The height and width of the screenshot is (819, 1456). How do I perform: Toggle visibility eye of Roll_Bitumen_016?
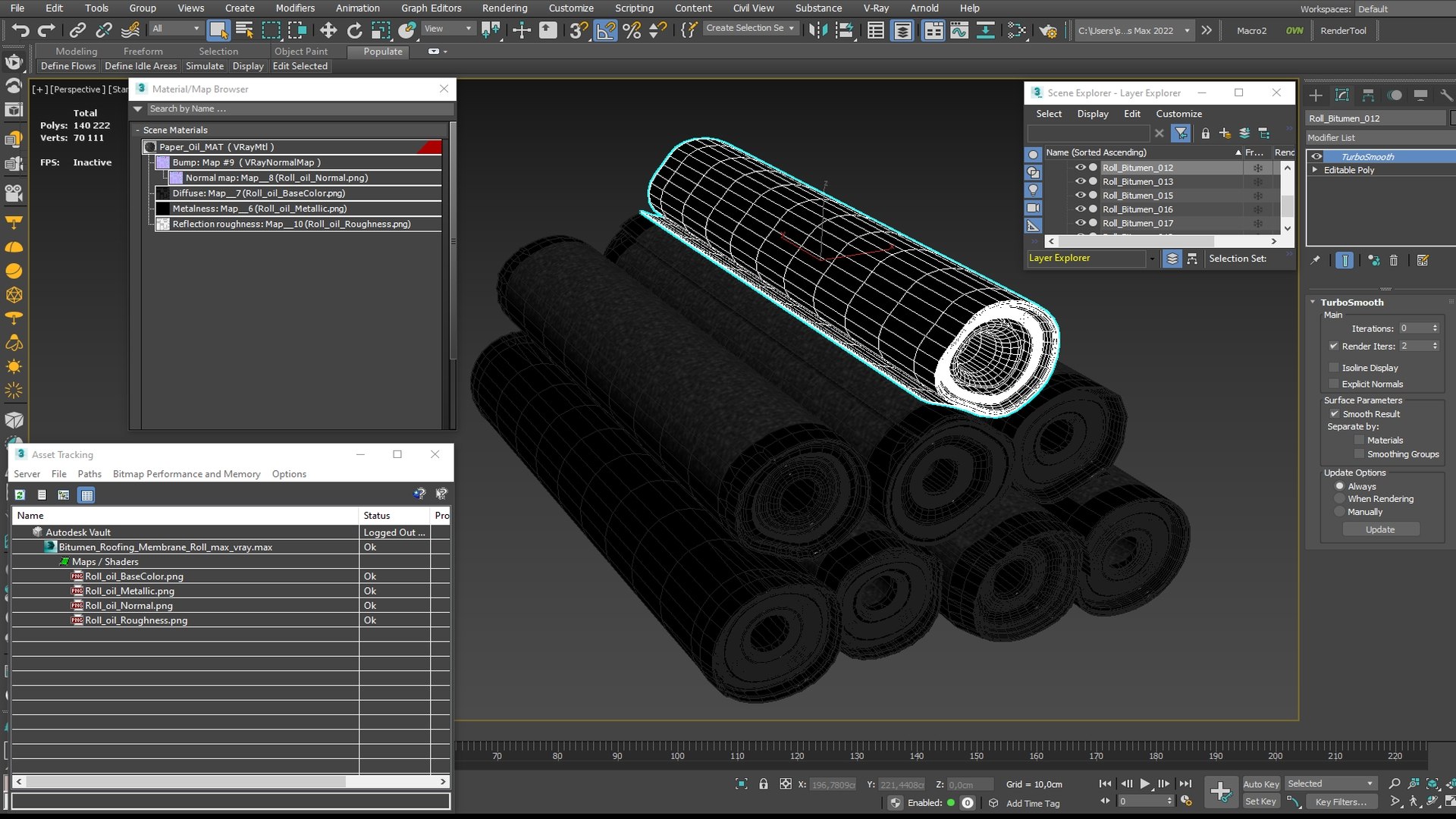point(1081,209)
